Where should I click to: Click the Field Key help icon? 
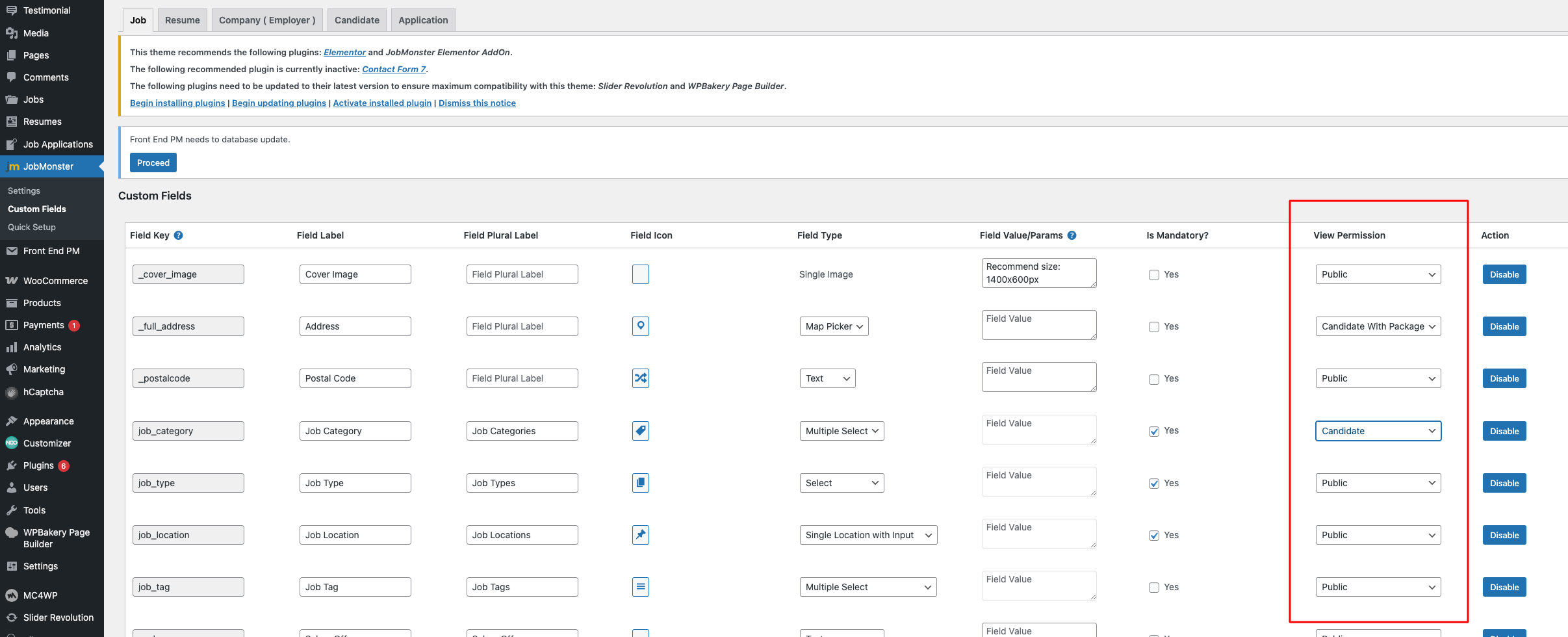coord(178,235)
